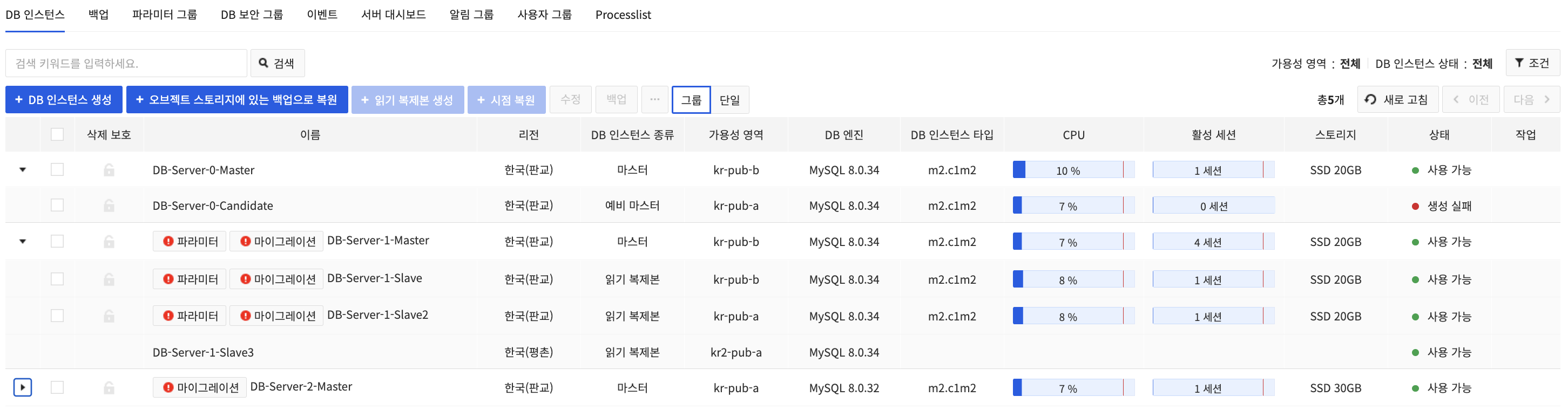The height and width of the screenshot is (410, 1568).
Task: Check the checkbox for DB-Server-0-Master row
Action: (57, 170)
